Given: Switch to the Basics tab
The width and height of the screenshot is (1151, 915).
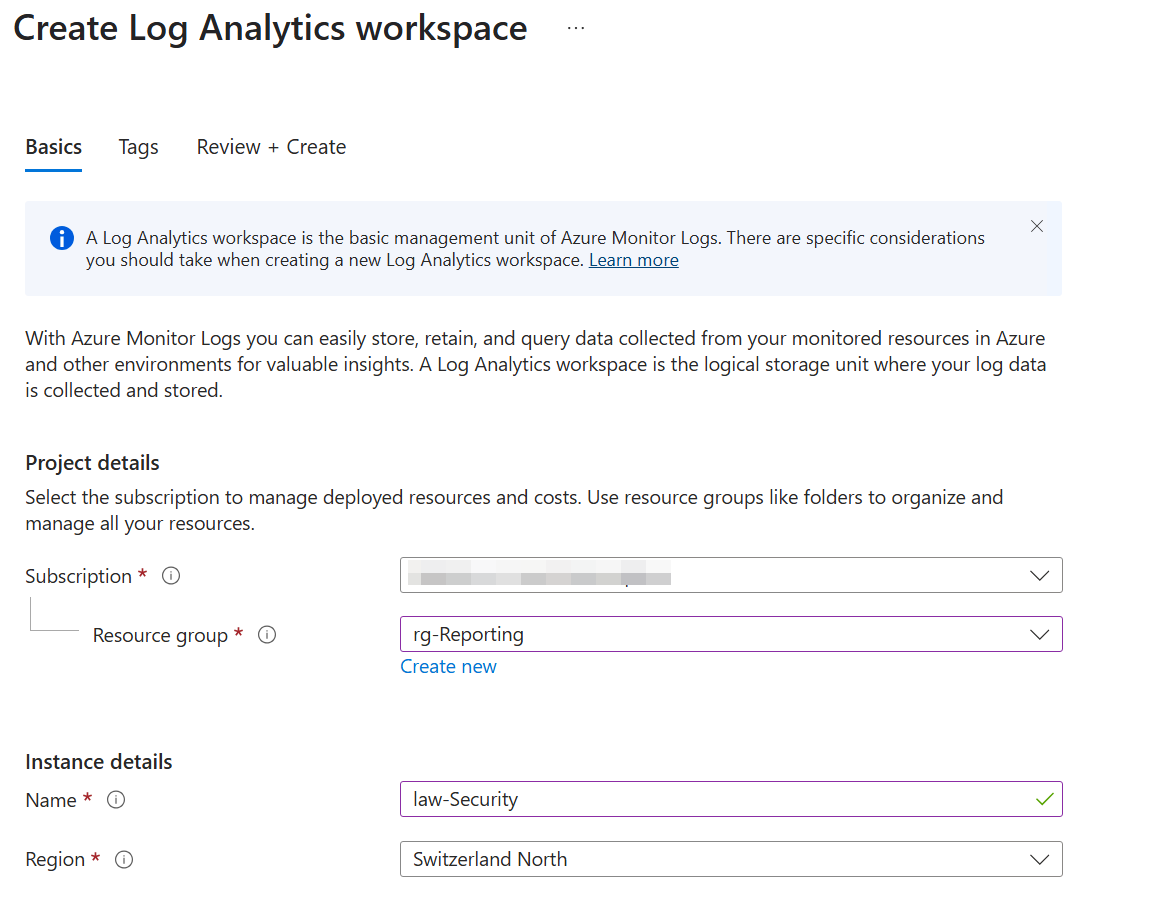Looking at the screenshot, I should 54,147.
